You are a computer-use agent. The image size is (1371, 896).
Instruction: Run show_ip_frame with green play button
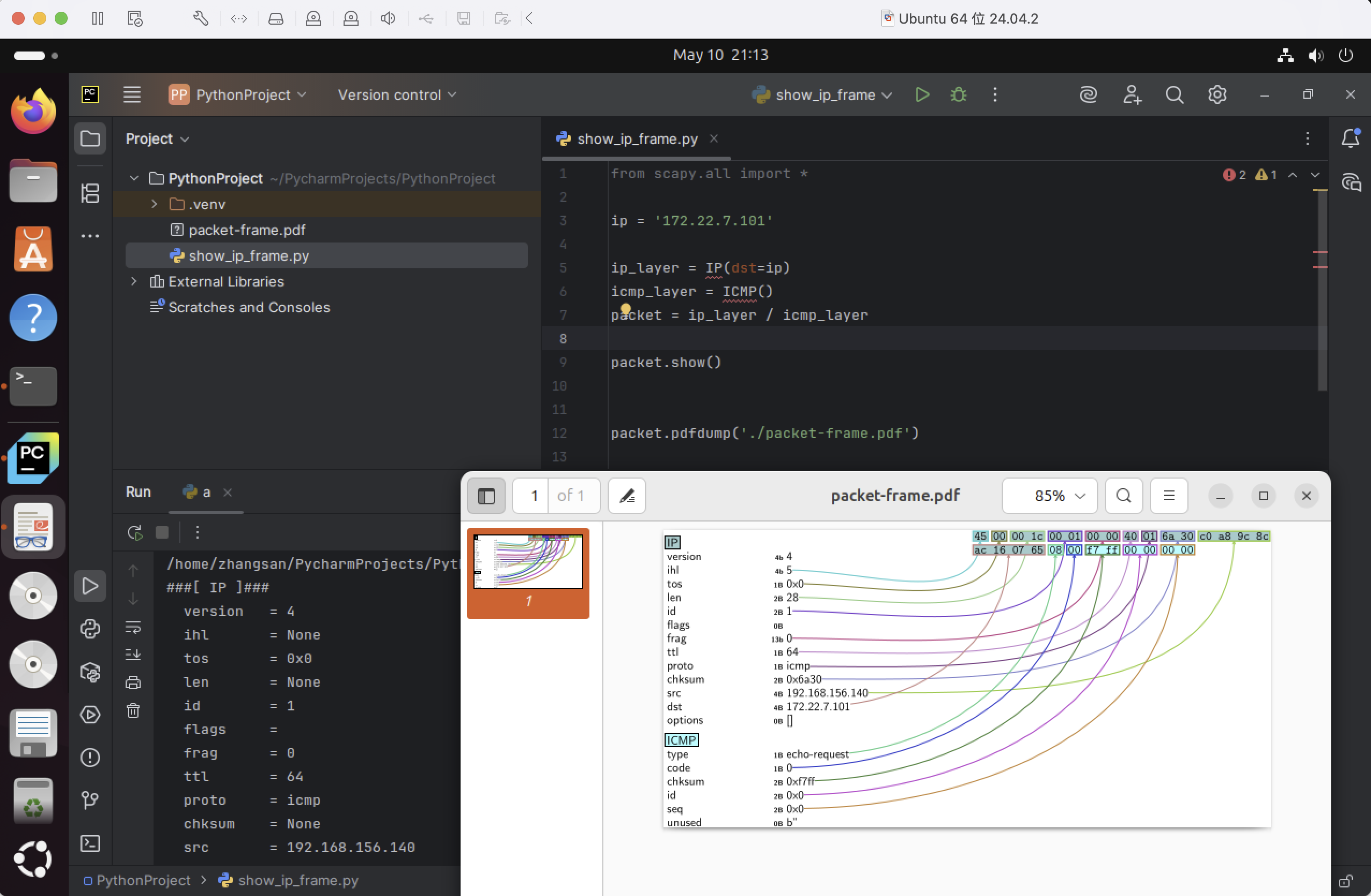coord(922,94)
